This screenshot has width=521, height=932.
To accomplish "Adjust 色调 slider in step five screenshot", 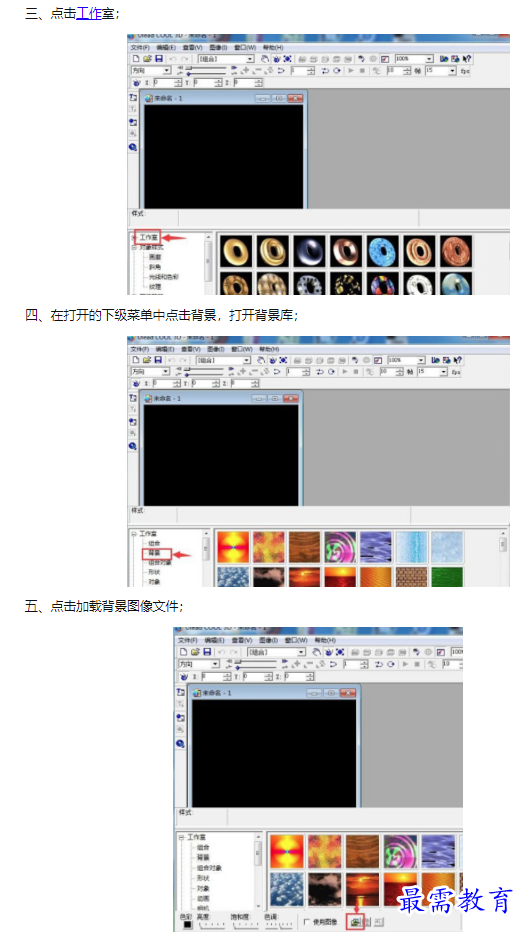I will 279,925.
